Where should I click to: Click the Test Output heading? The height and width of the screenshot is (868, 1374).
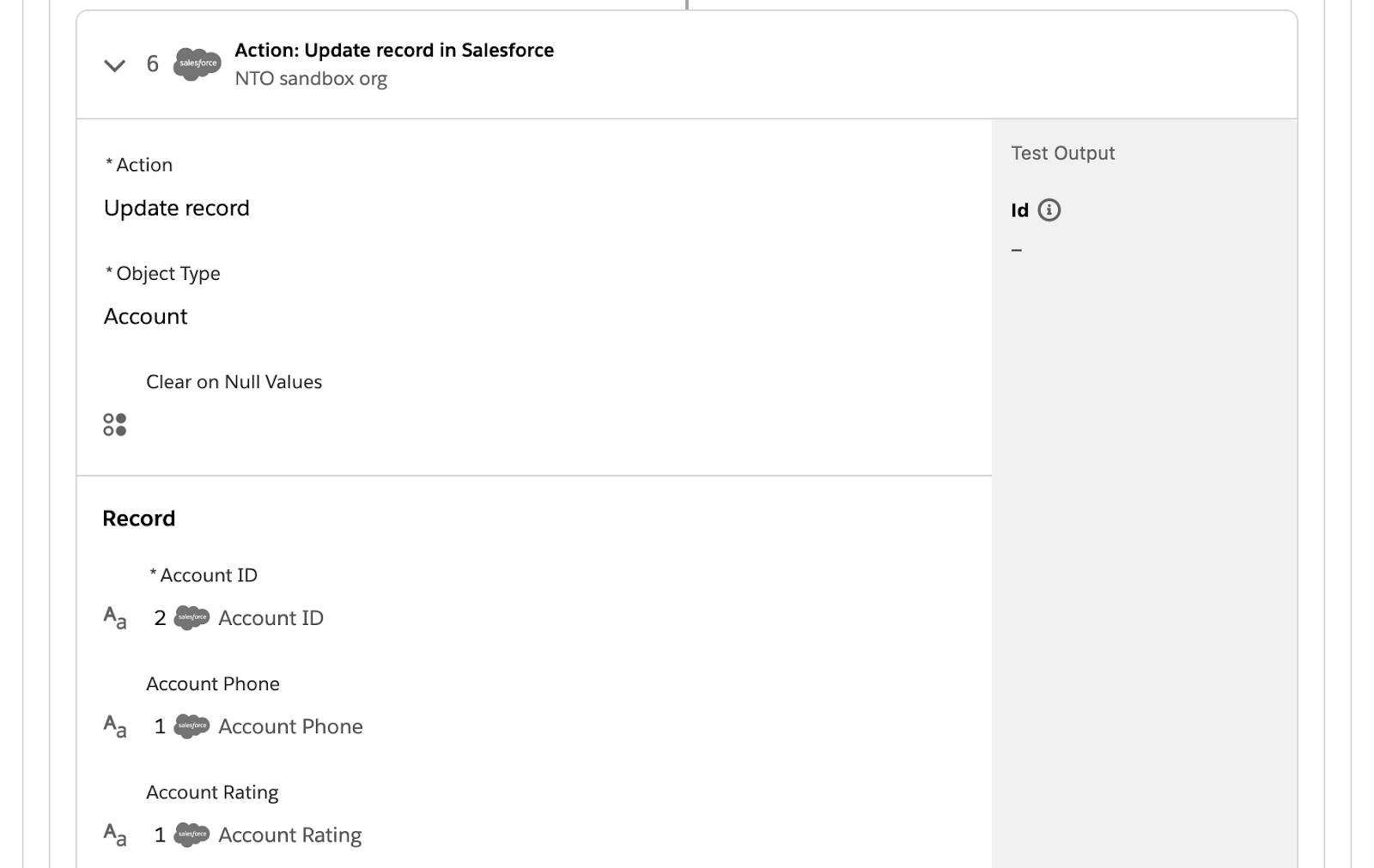(x=1063, y=154)
